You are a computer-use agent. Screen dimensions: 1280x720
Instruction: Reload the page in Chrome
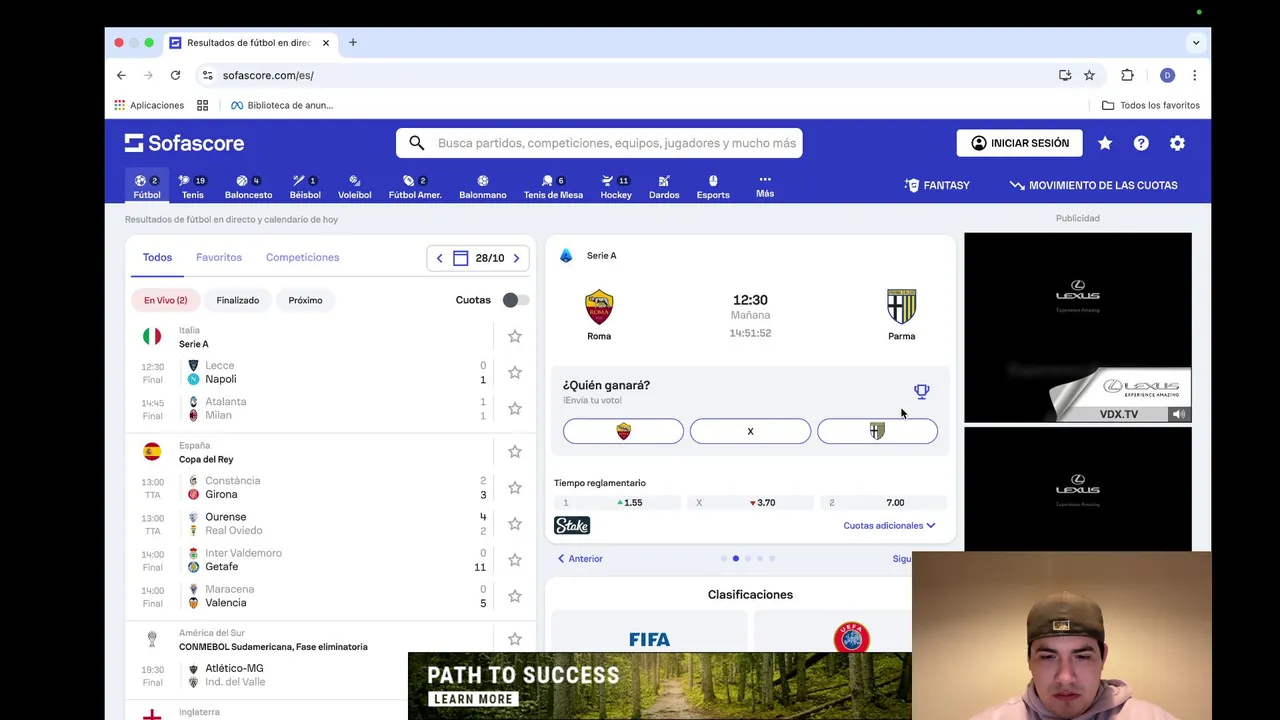(175, 75)
